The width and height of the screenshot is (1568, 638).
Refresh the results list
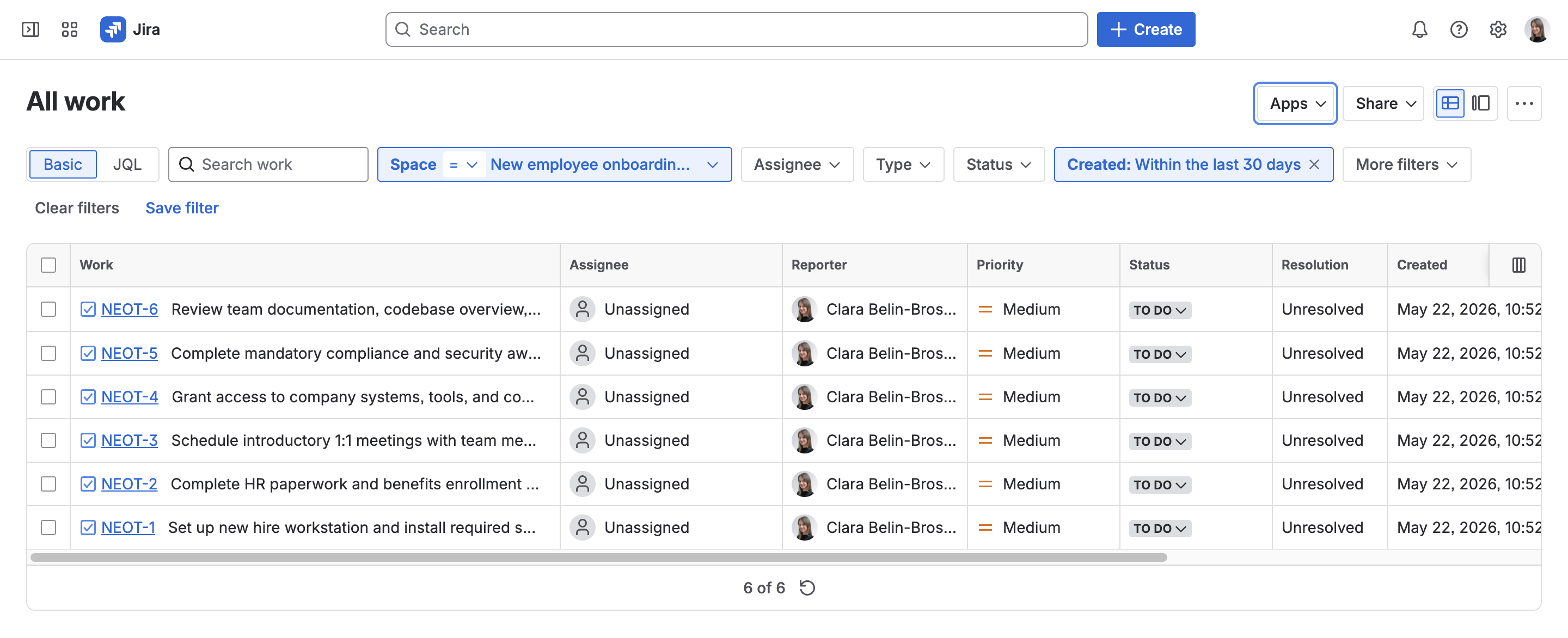click(807, 587)
